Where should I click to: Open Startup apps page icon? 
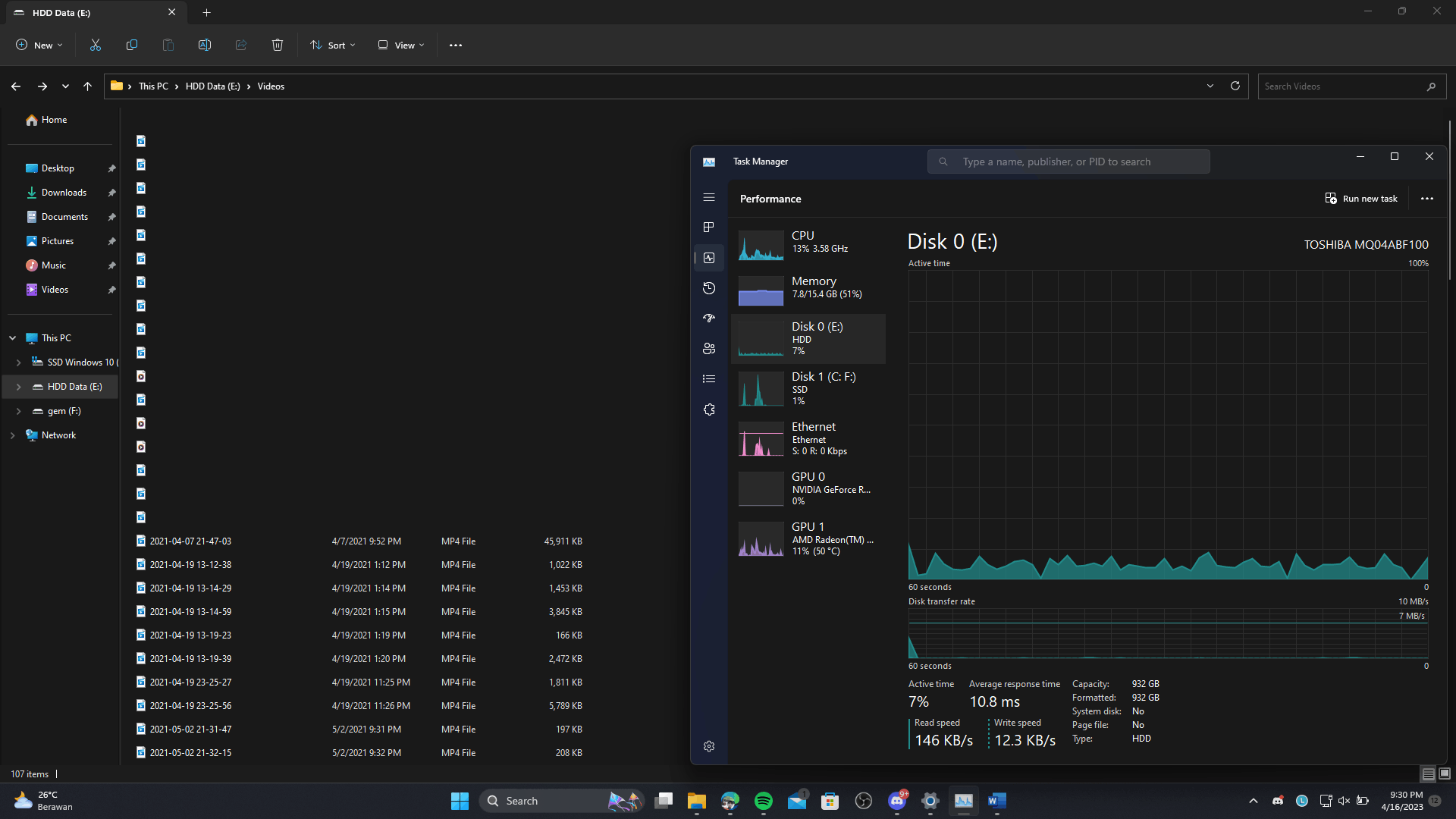point(709,318)
